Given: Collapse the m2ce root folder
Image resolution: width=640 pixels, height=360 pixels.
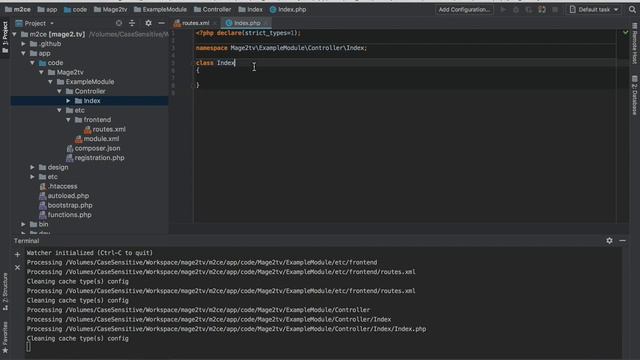Looking at the screenshot, I should pos(15,34).
